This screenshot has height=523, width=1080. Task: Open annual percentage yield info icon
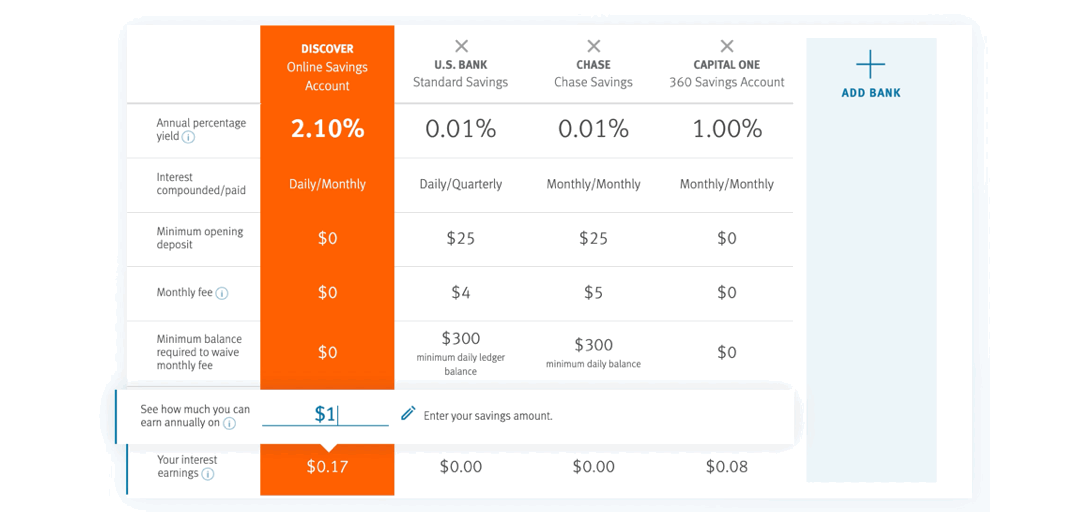pos(188,137)
